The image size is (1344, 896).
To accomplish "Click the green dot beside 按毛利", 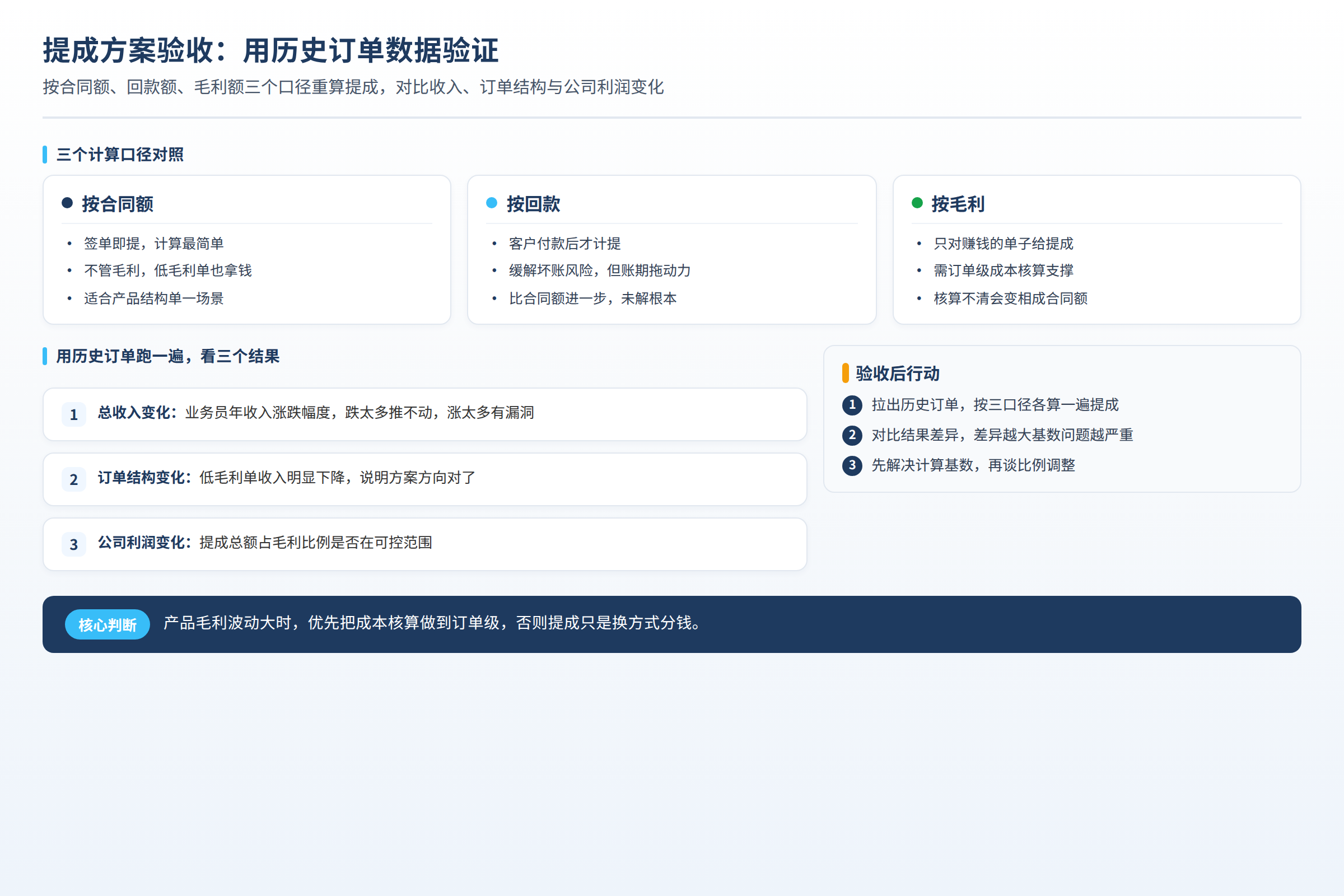I will coord(917,203).
